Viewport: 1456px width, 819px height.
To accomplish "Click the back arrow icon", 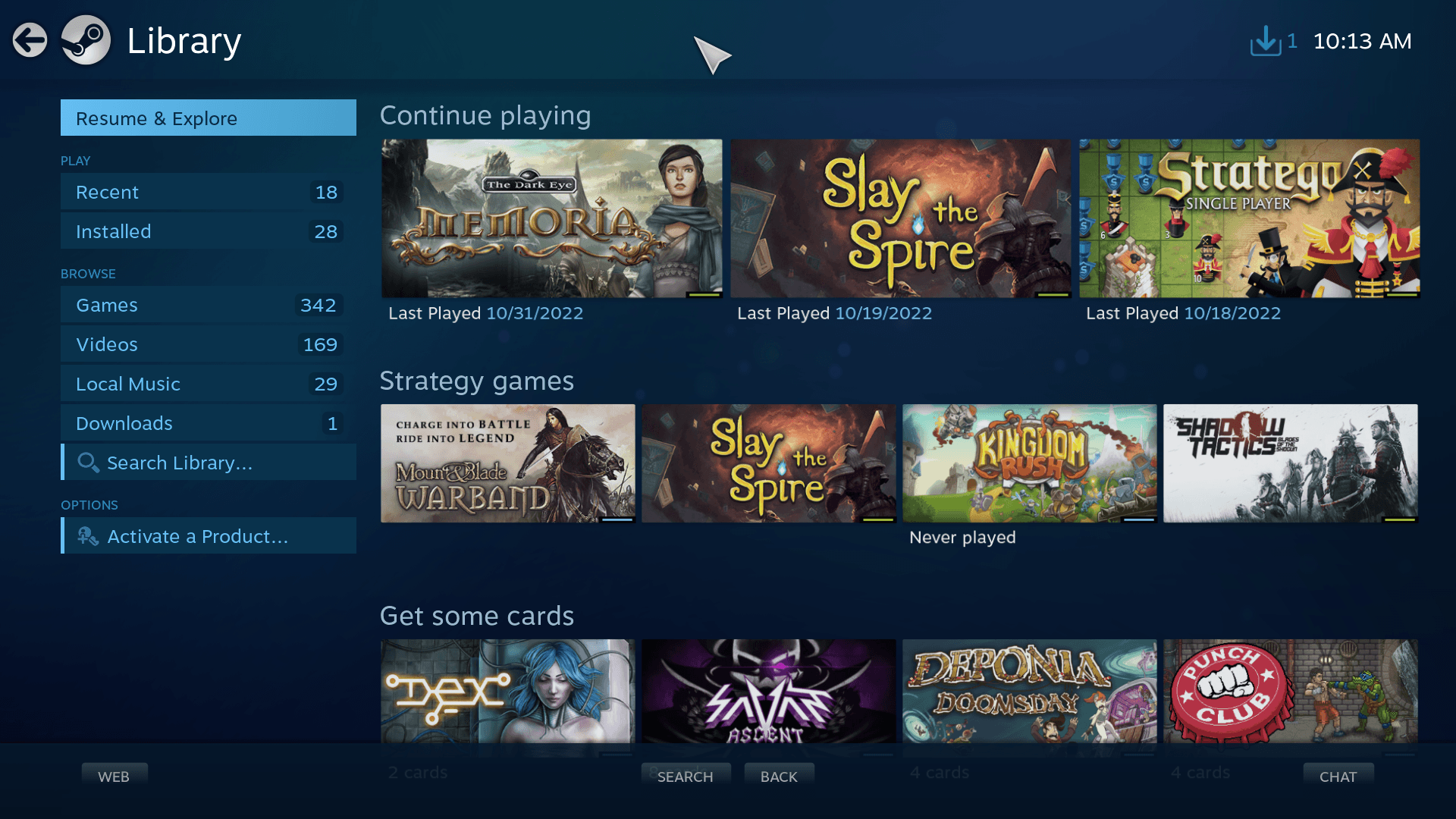I will pos(30,40).
